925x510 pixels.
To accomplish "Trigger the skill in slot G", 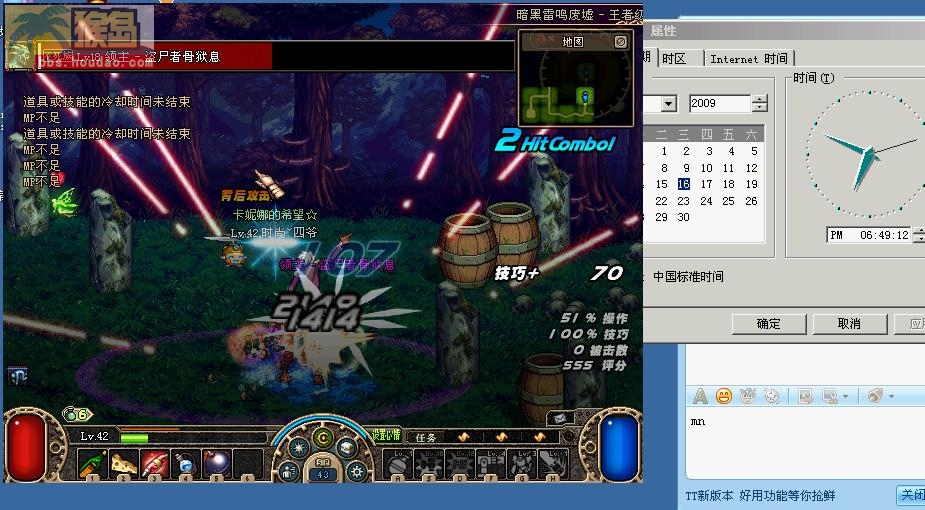I will 522,465.
